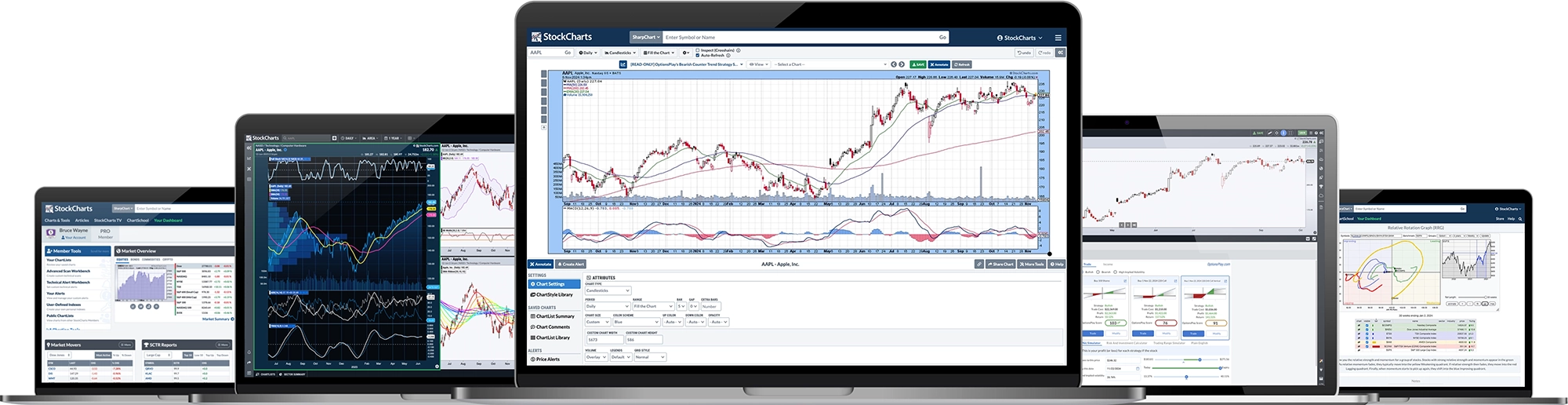
Task: Click the topmost gray chart side-tool square
Action: click(x=543, y=75)
